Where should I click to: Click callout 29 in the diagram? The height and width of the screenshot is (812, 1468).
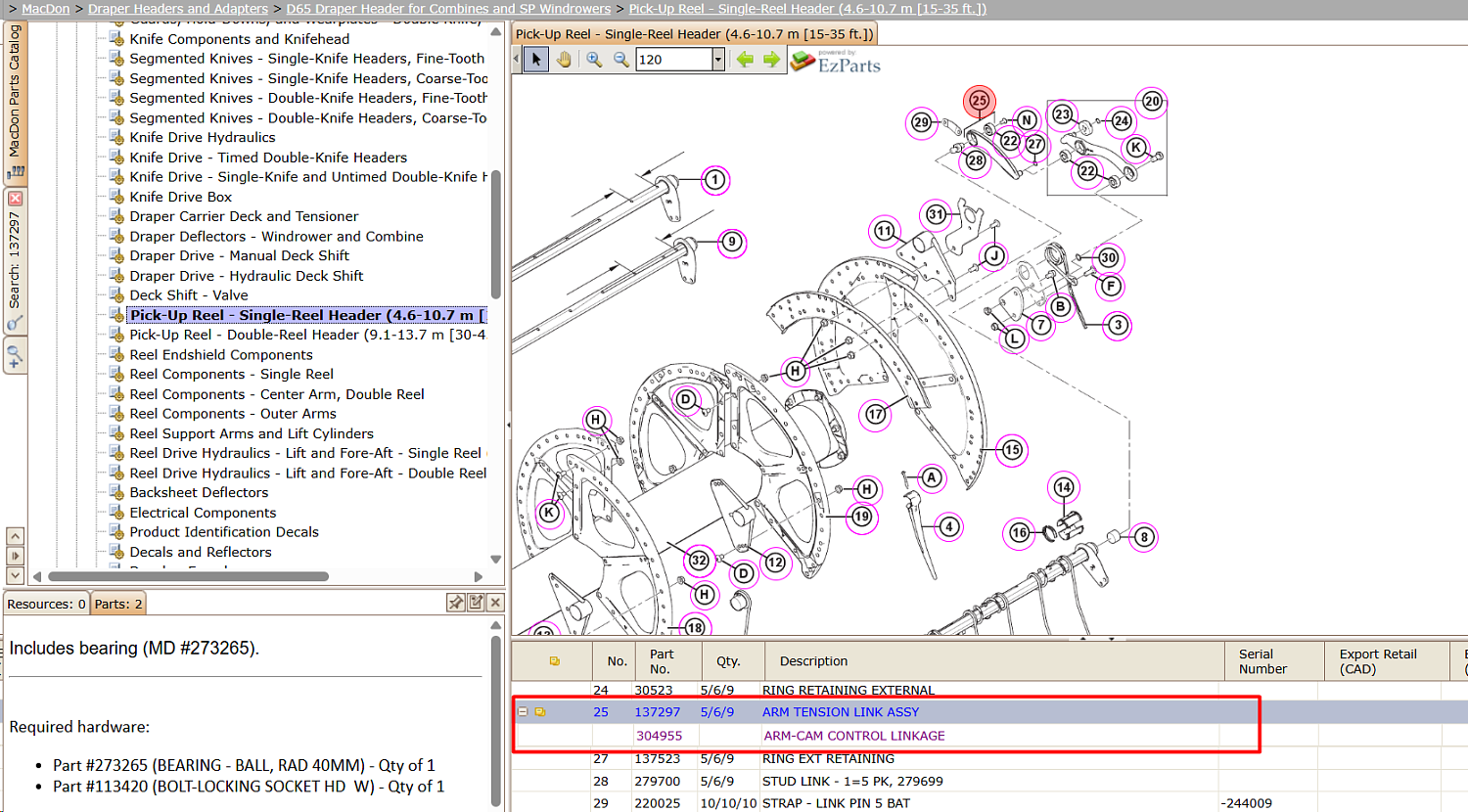921,122
